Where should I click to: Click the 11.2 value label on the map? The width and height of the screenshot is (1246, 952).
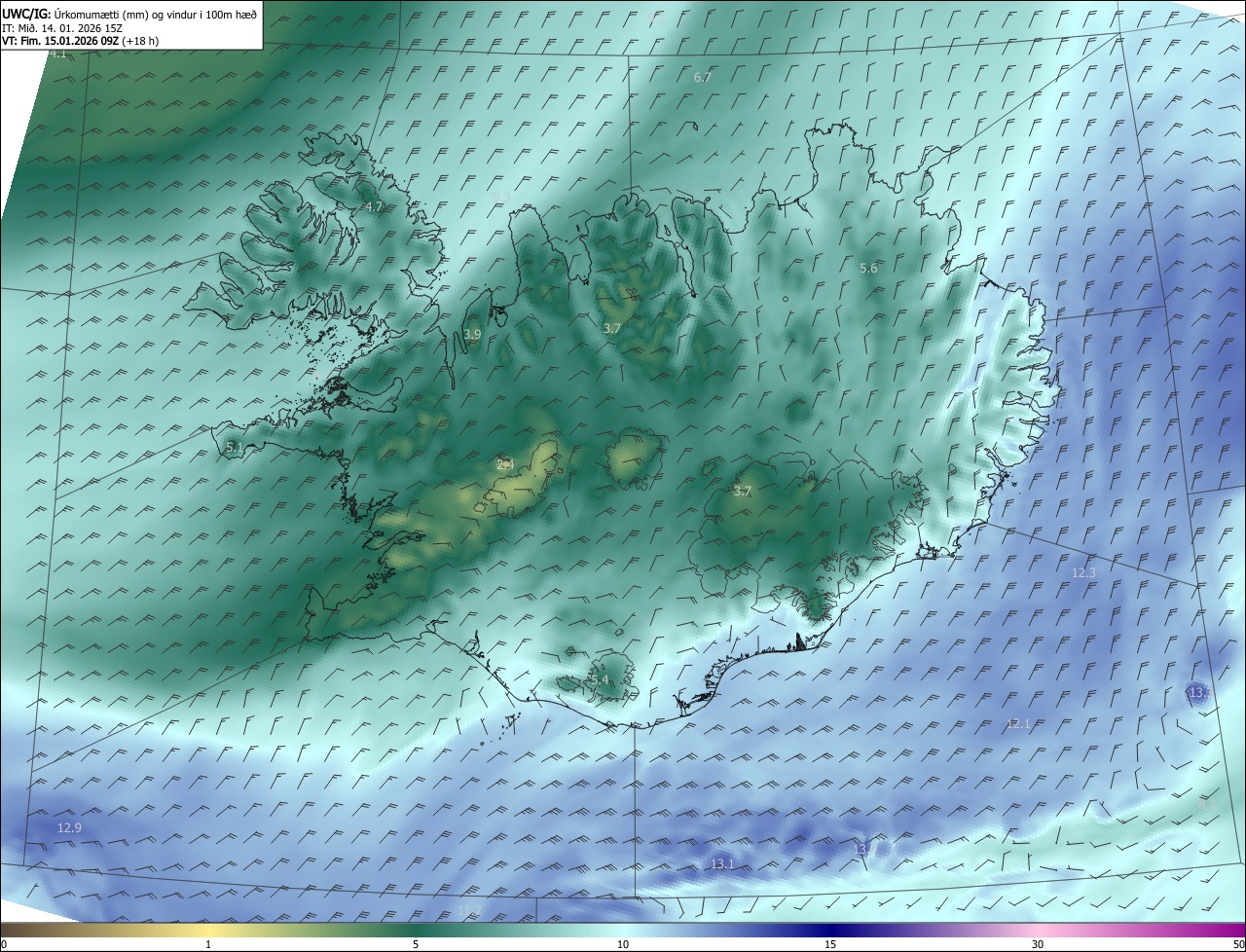(469, 910)
